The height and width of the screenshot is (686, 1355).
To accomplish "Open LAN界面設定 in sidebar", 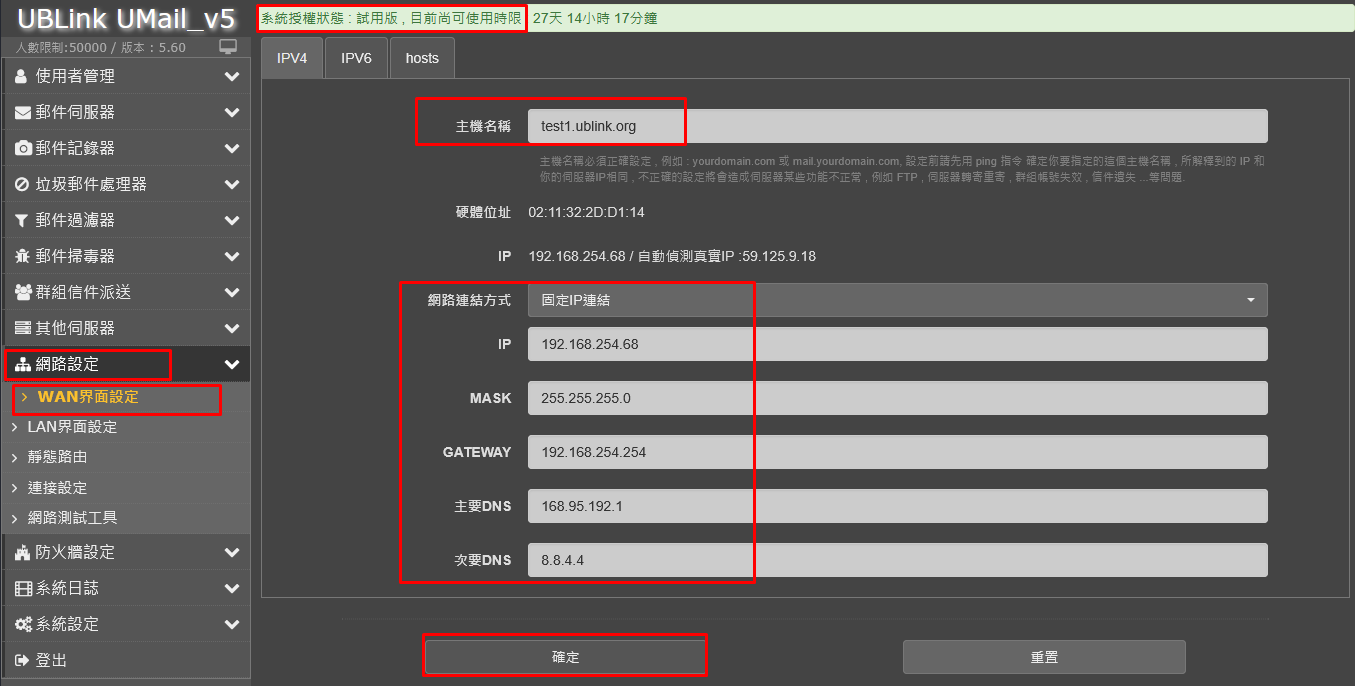I will point(72,427).
